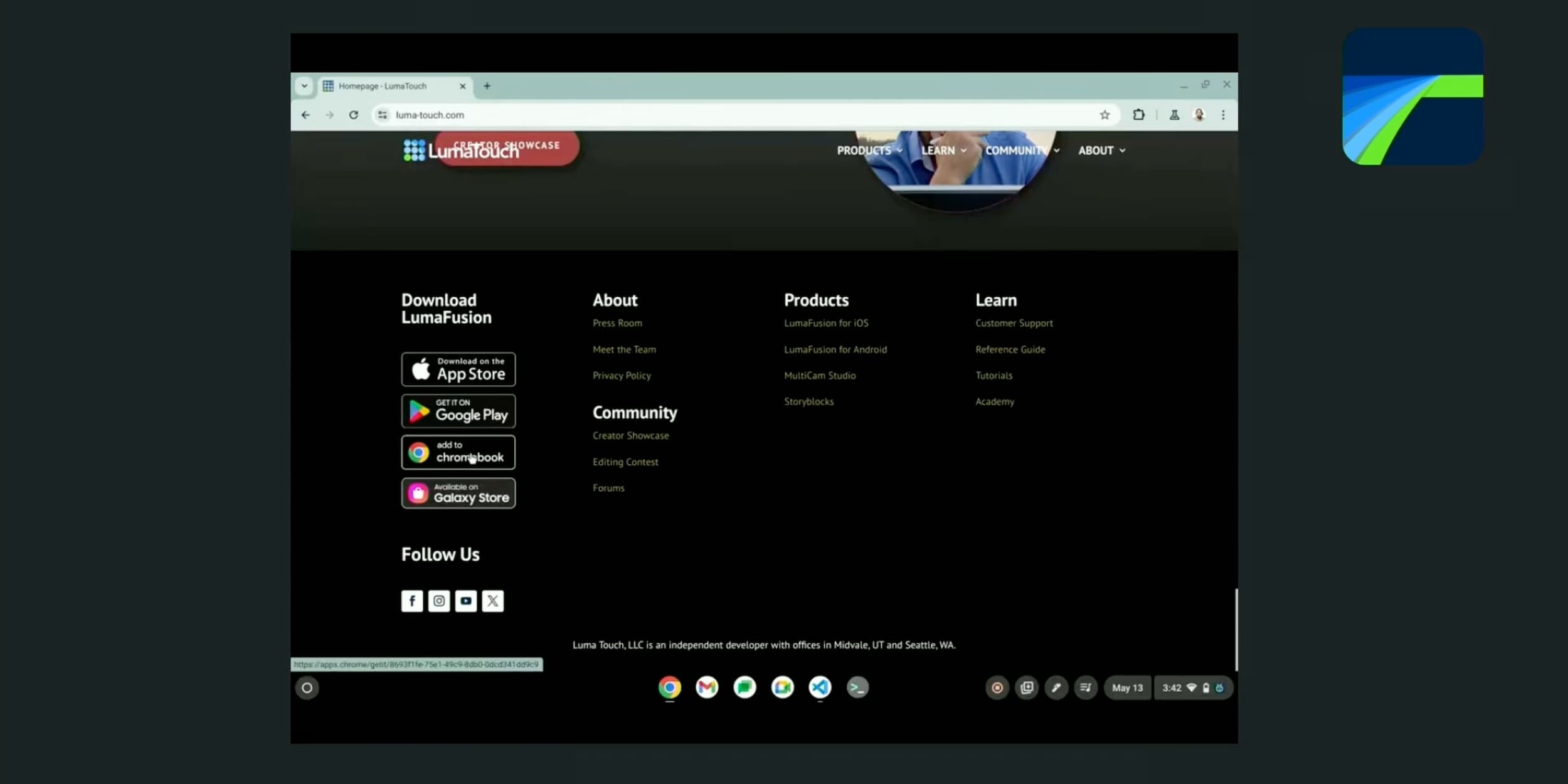Open the Instagram social icon
The width and height of the screenshot is (1568, 784).
coord(439,601)
